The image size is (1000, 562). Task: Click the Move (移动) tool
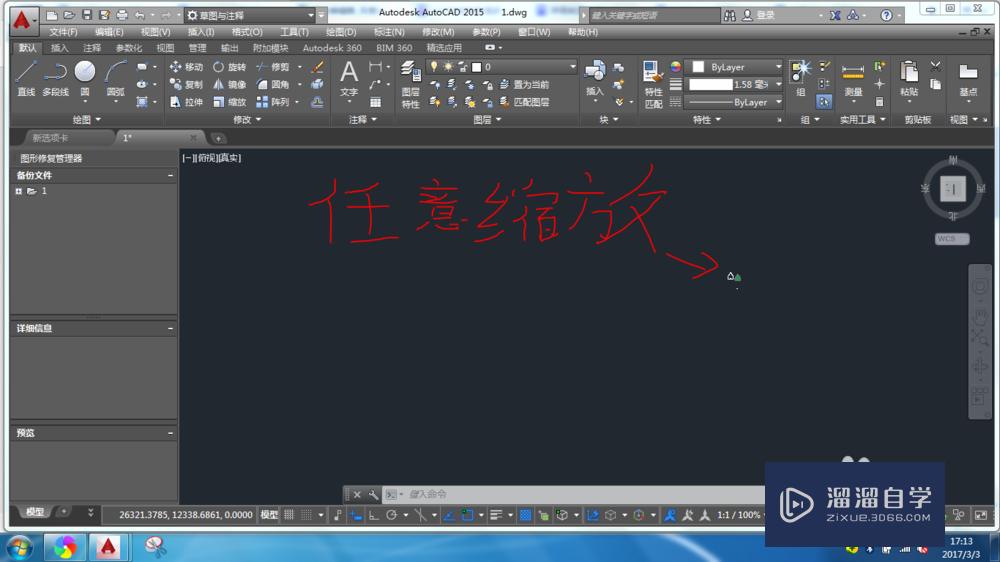pos(186,67)
